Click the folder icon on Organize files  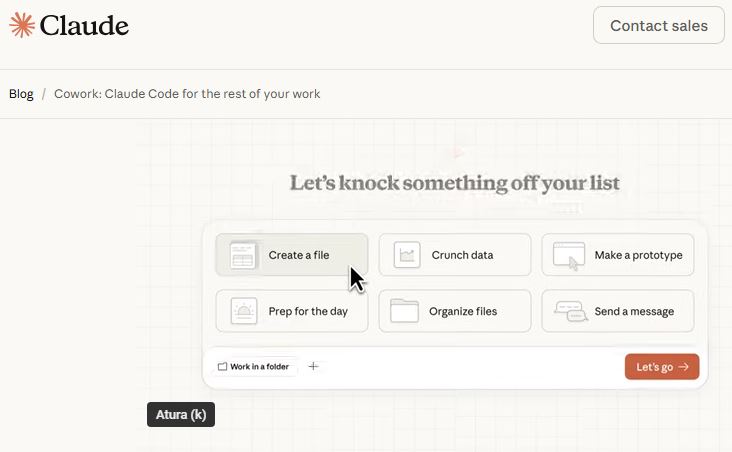click(x=404, y=311)
